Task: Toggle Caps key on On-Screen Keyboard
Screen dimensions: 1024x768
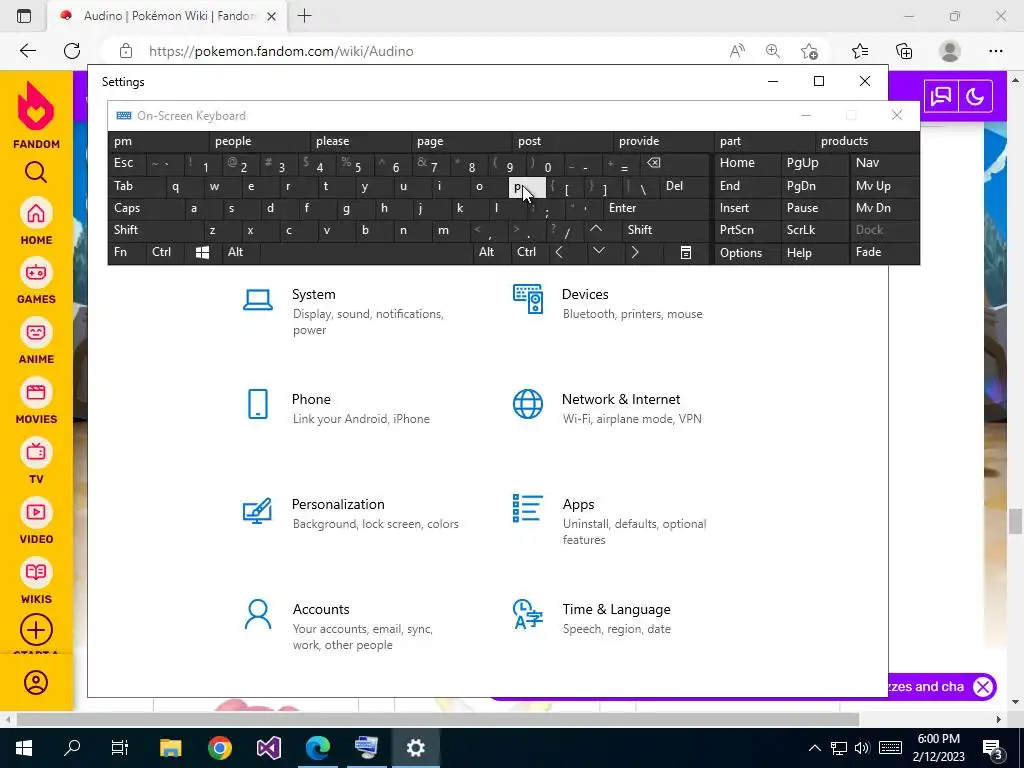Action: click(x=145, y=208)
